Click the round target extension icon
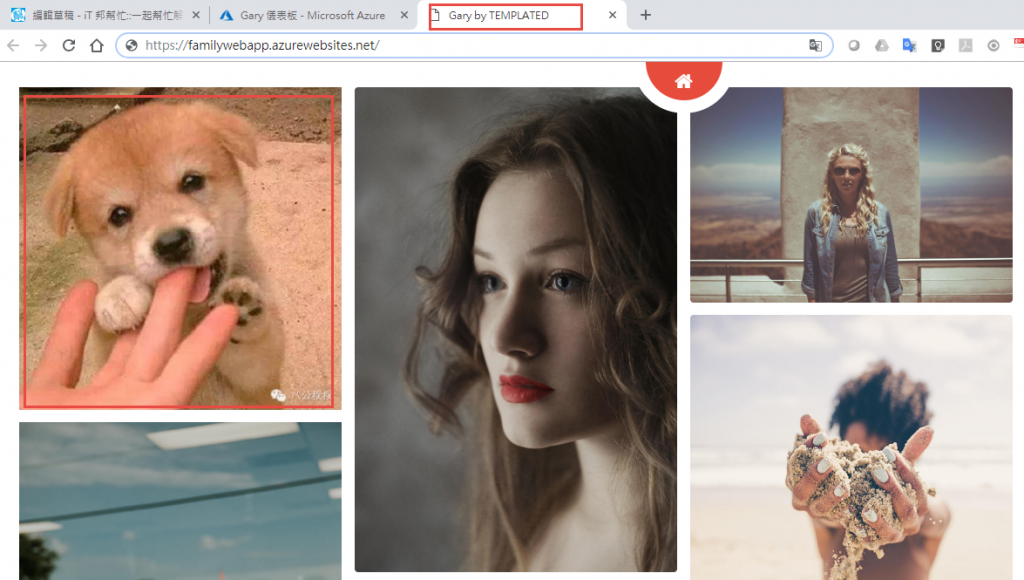 (x=993, y=45)
